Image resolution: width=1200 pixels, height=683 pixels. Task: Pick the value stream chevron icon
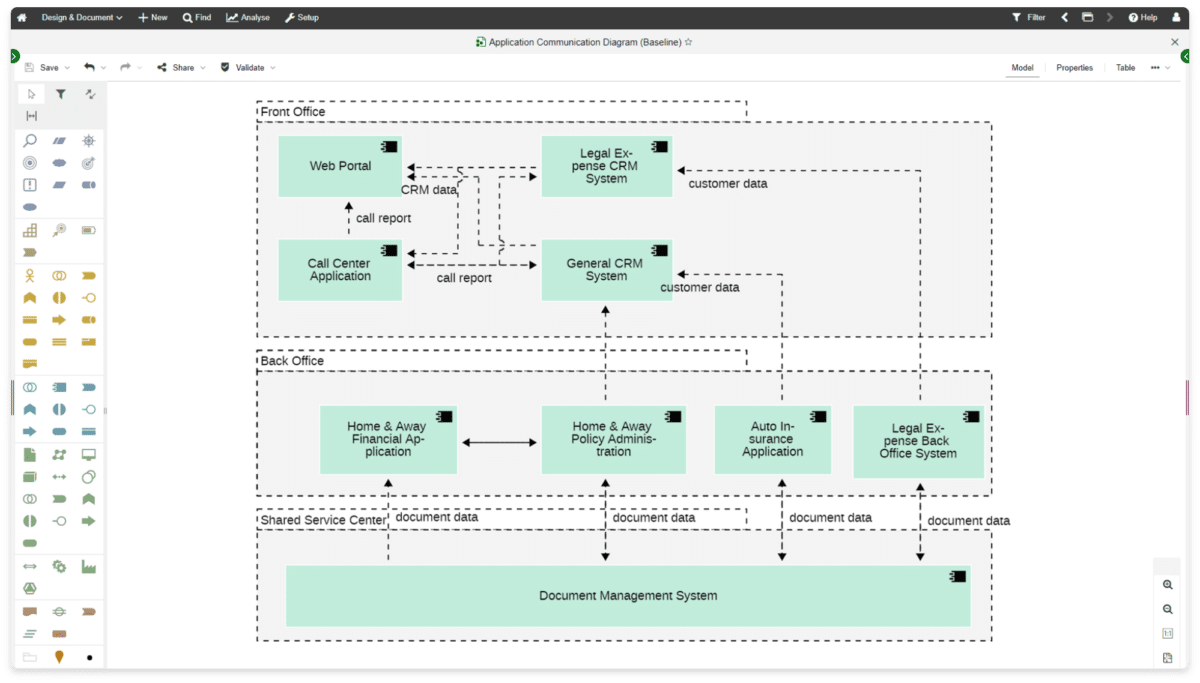click(x=30, y=252)
